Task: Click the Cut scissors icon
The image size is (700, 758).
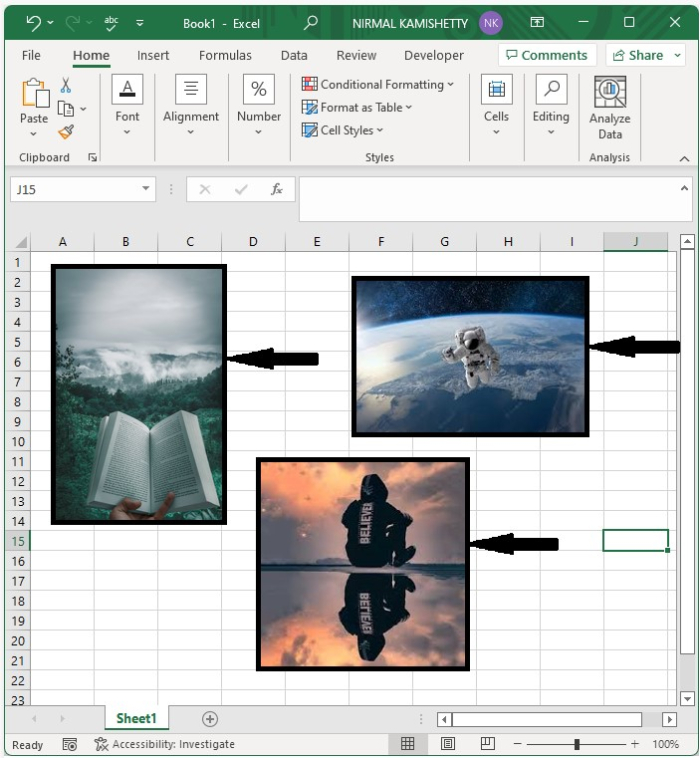Action: click(66, 86)
